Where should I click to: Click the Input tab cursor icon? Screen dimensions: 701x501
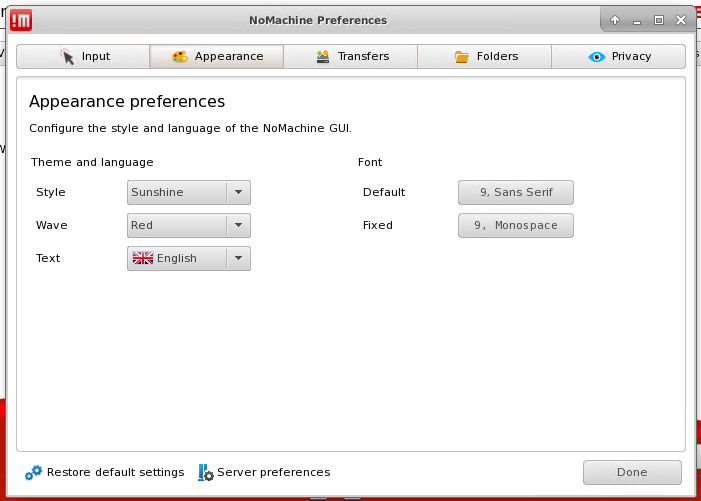(x=67, y=56)
